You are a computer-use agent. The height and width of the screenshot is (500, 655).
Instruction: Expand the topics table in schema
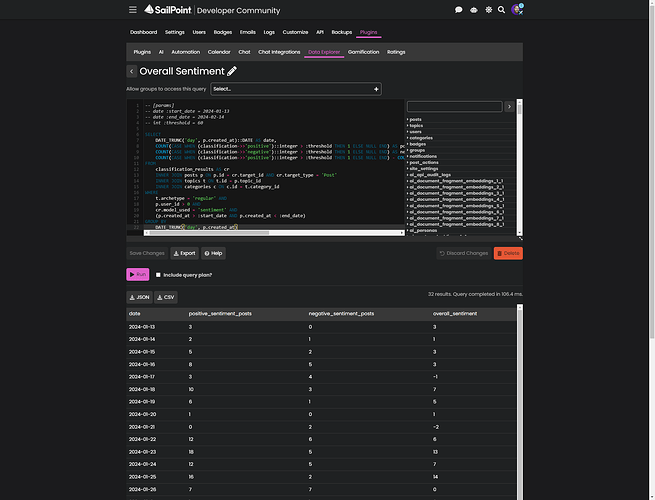415,126
